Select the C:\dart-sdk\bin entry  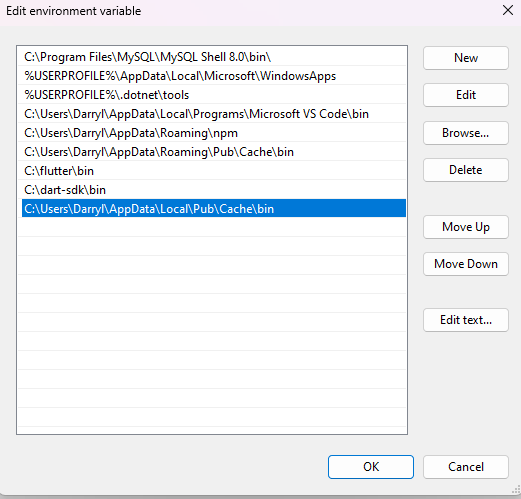(x=214, y=190)
